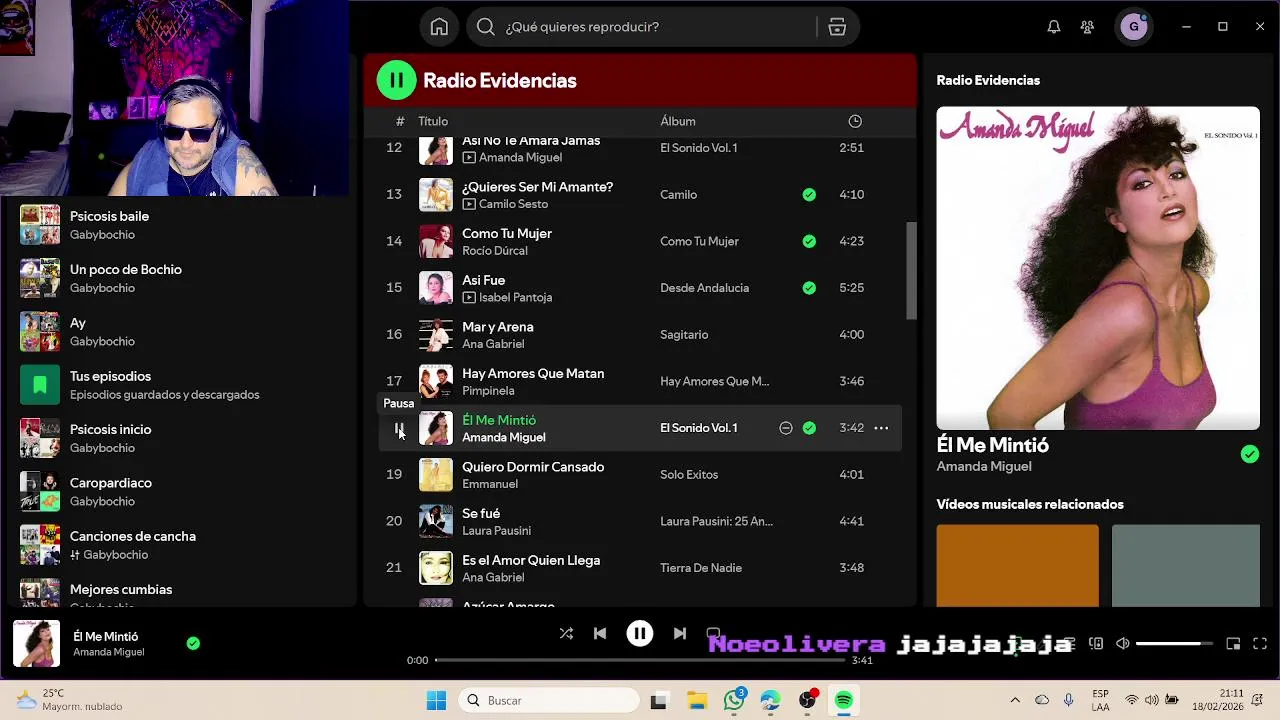This screenshot has width=1280, height=720.
Task: Open the now playing cover in the bottom bar
Action: [36, 644]
